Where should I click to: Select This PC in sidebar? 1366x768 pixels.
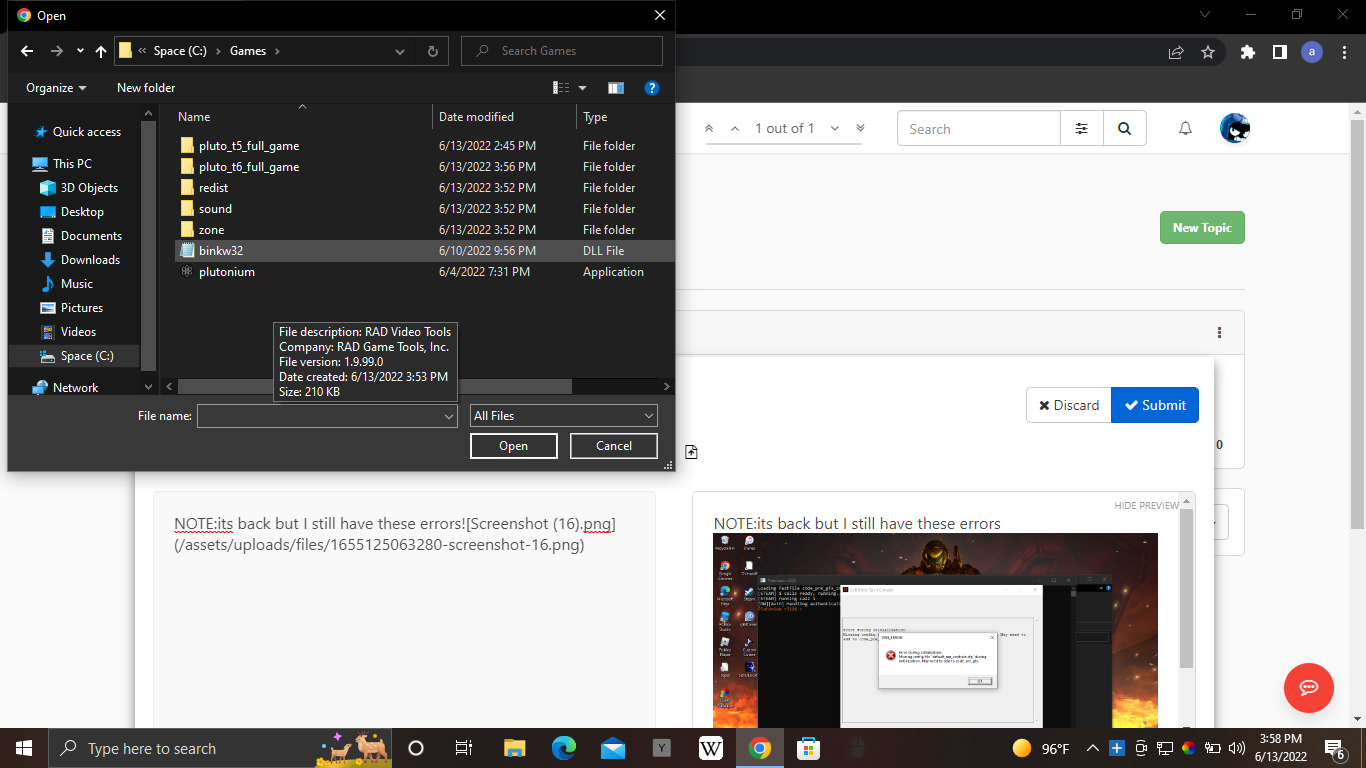click(x=72, y=164)
